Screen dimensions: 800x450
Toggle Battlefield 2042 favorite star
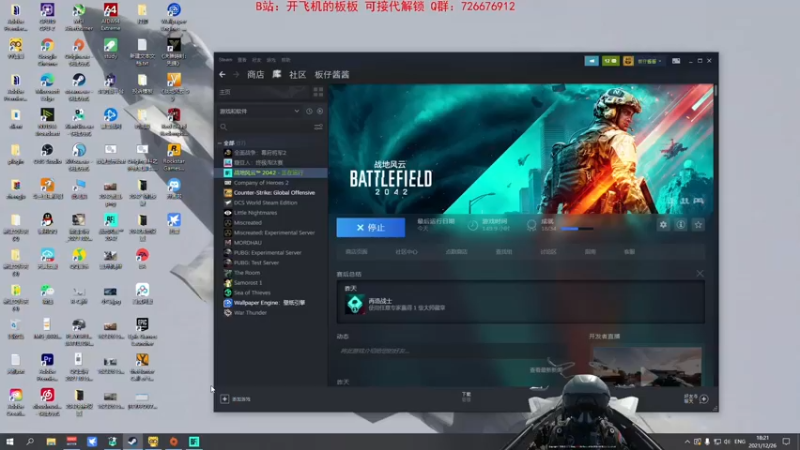tap(698, 224)
